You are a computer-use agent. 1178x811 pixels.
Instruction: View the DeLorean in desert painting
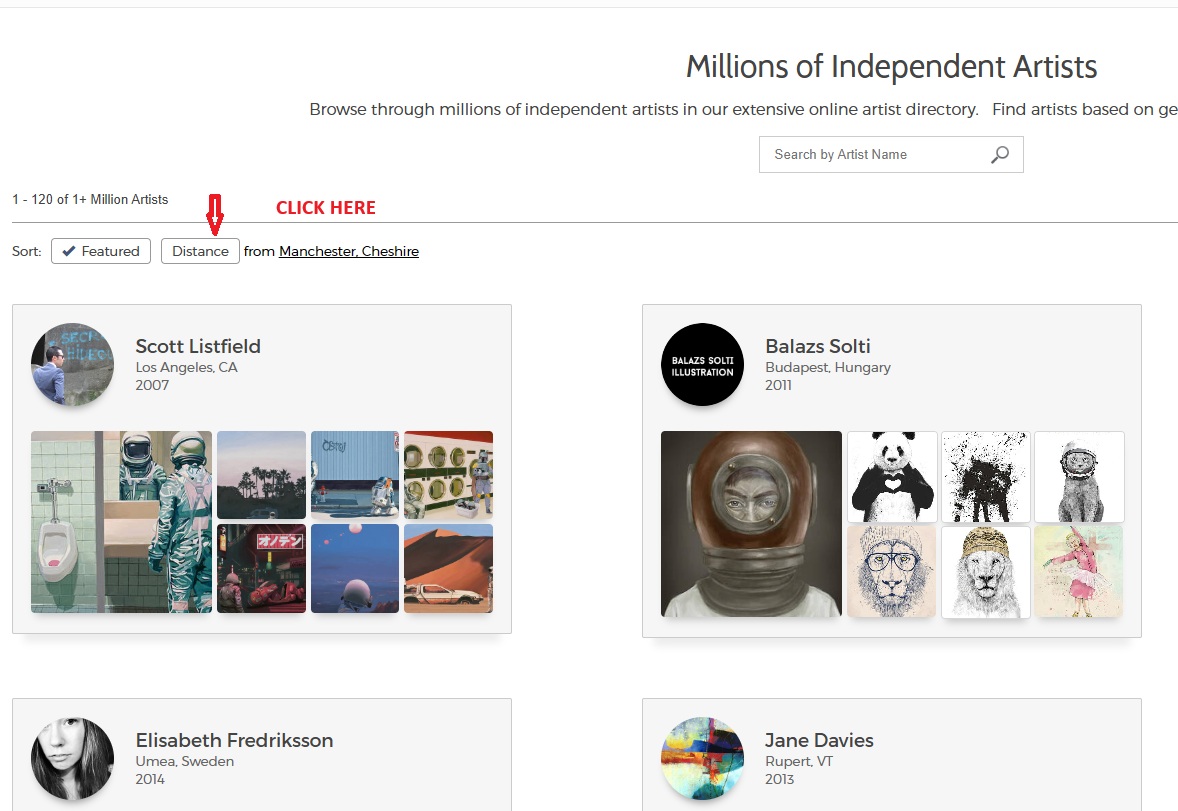pos(449,568)
